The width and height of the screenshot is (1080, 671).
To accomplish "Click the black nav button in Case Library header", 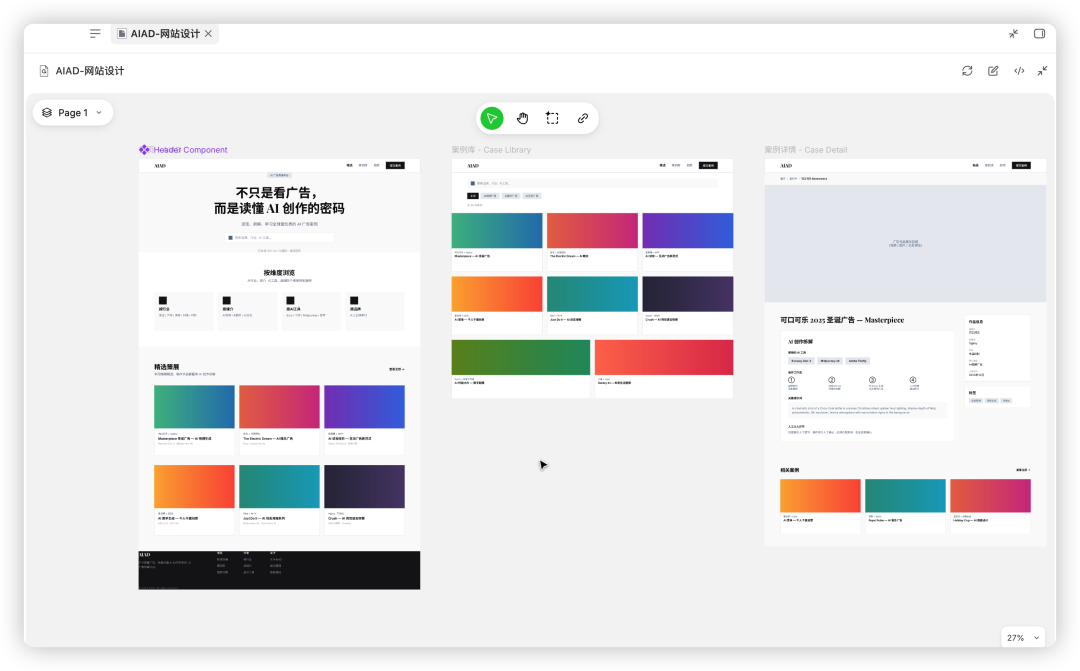I will [708, 165].
